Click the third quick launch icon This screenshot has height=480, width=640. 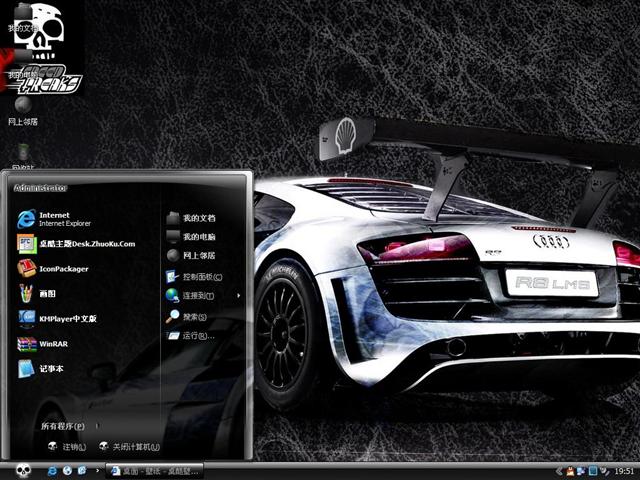click(x=82, y=471)
